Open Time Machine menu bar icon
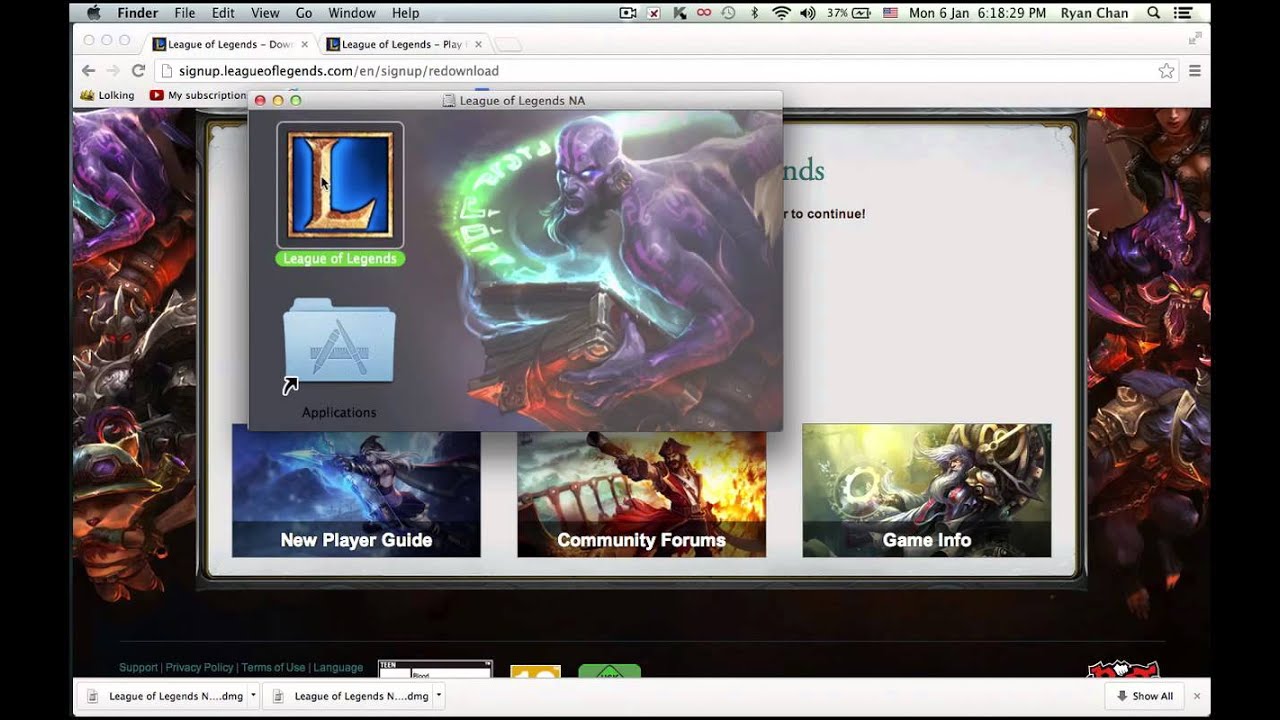This screenshot has height=720, width=1280. tap(729, 13)
